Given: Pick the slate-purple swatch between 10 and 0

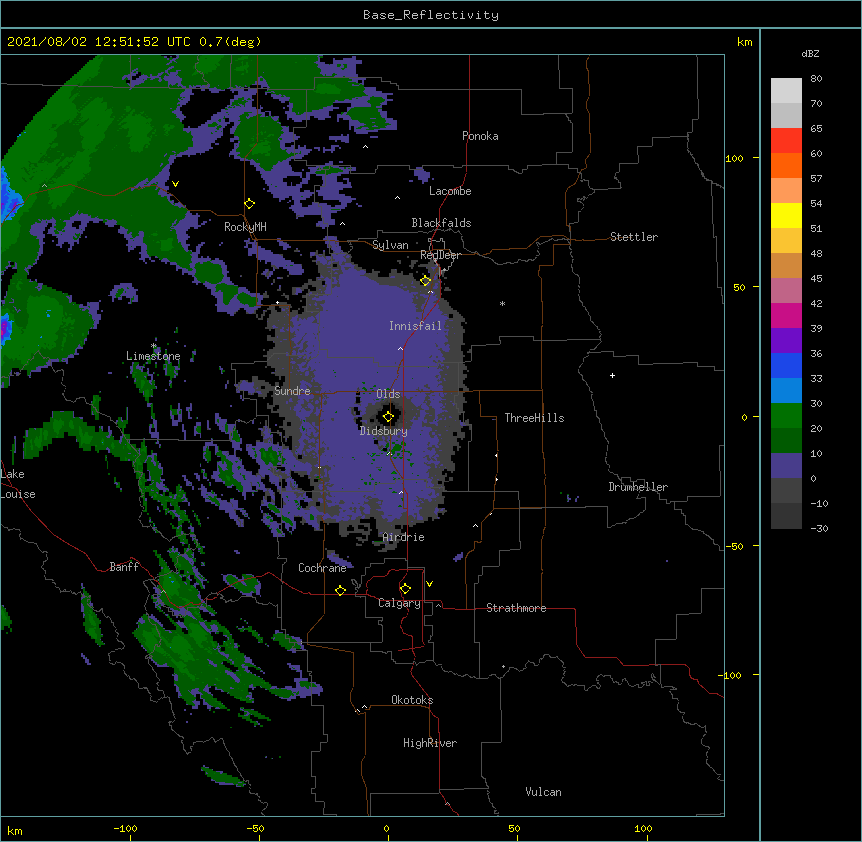Looking at the screenshot, I should click(x=786, y=466).
